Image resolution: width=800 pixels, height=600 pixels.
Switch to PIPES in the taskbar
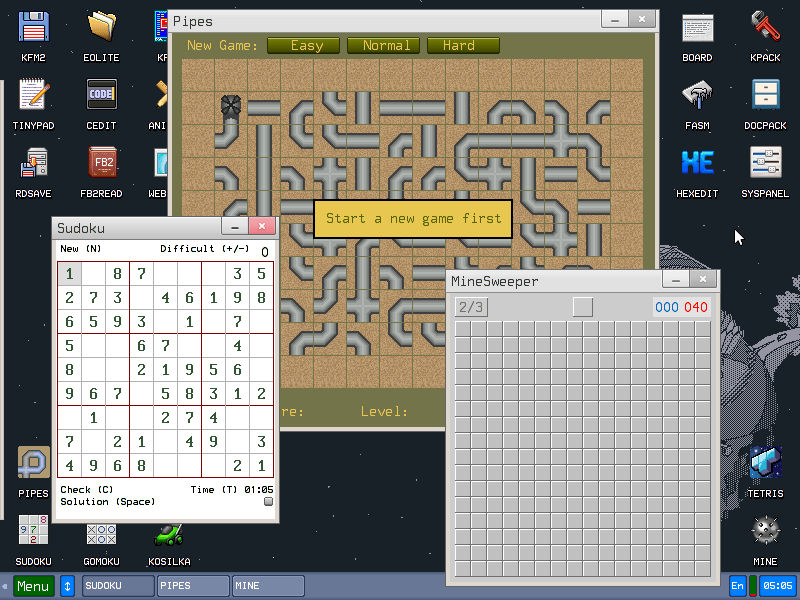point(193,586)
